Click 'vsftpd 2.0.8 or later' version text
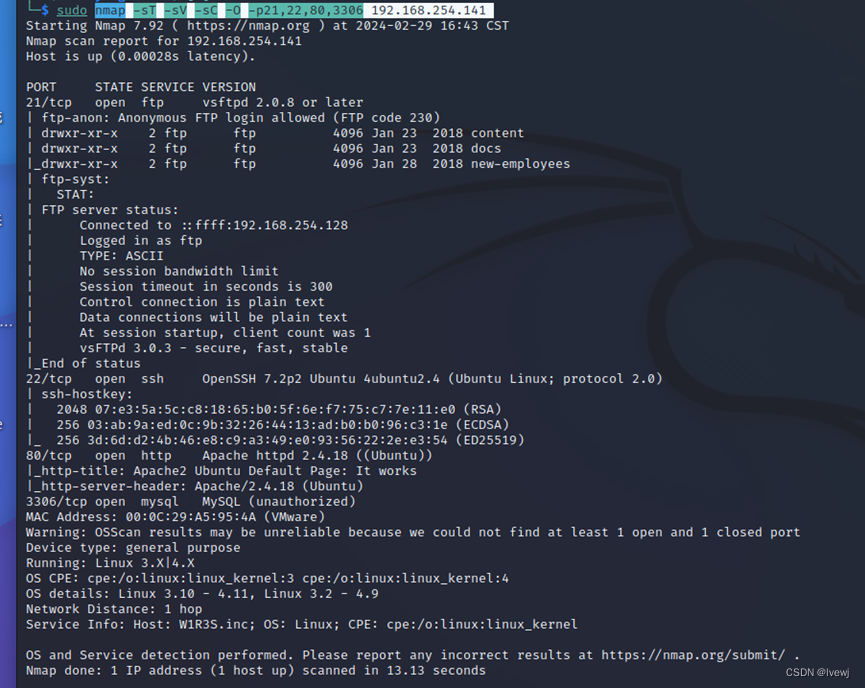This screenshot has width=865, height=688. 283,103
